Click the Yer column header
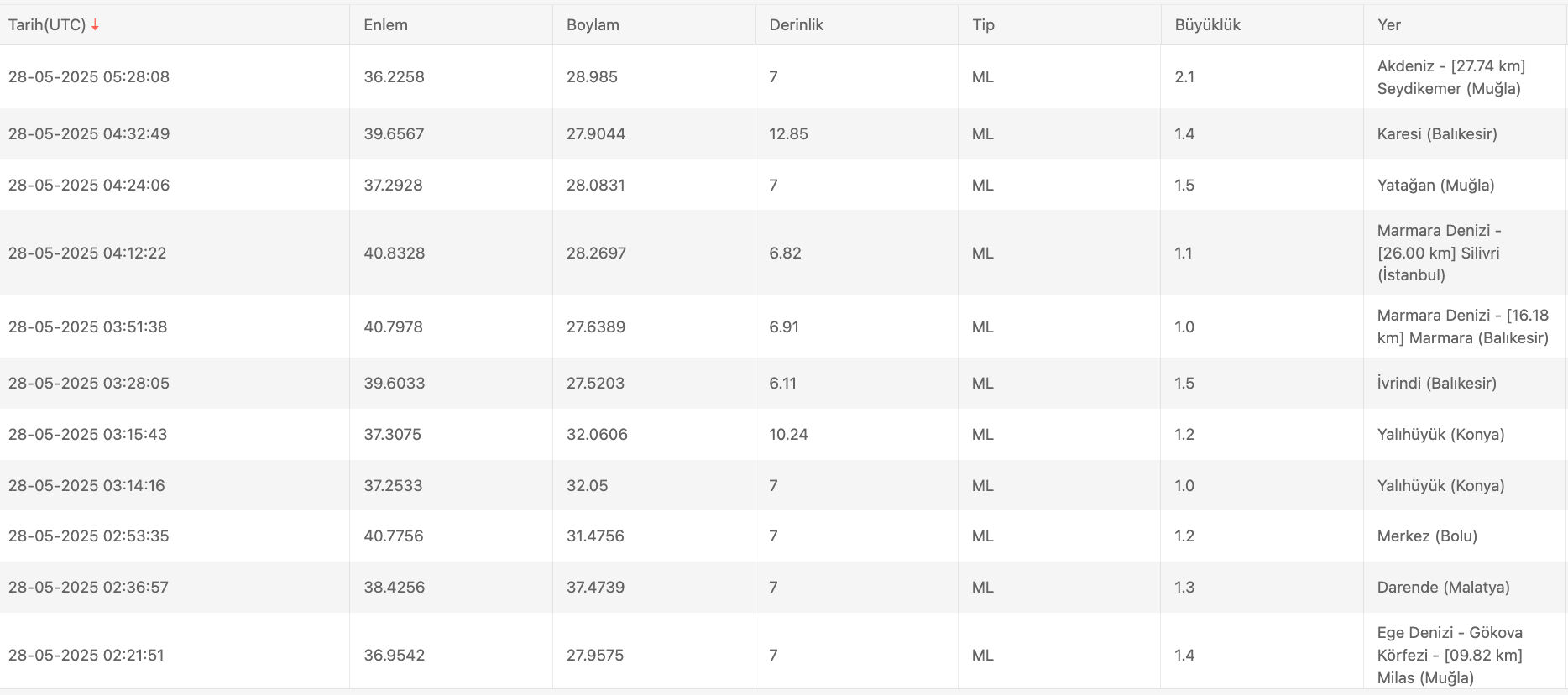This screenshot has width=1568, height=695. tap(1388, 25)
